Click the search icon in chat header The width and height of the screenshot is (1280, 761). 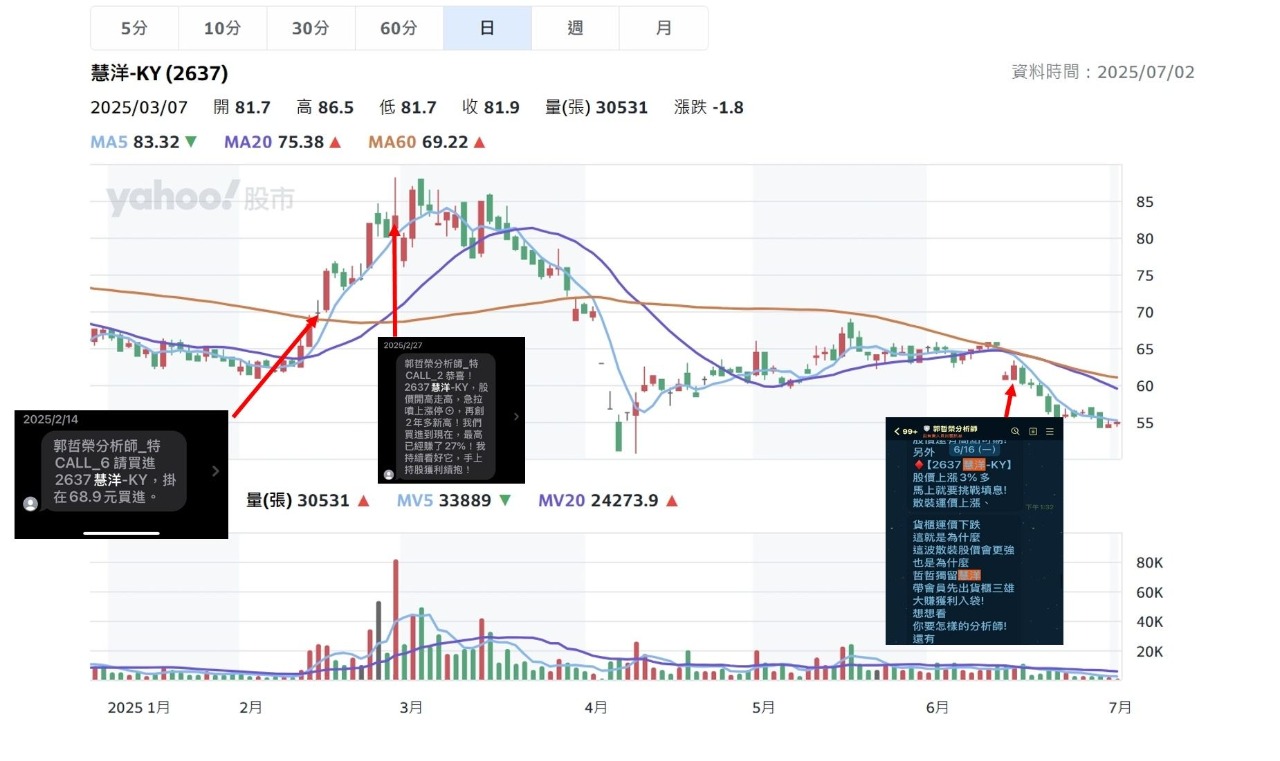1014,431
